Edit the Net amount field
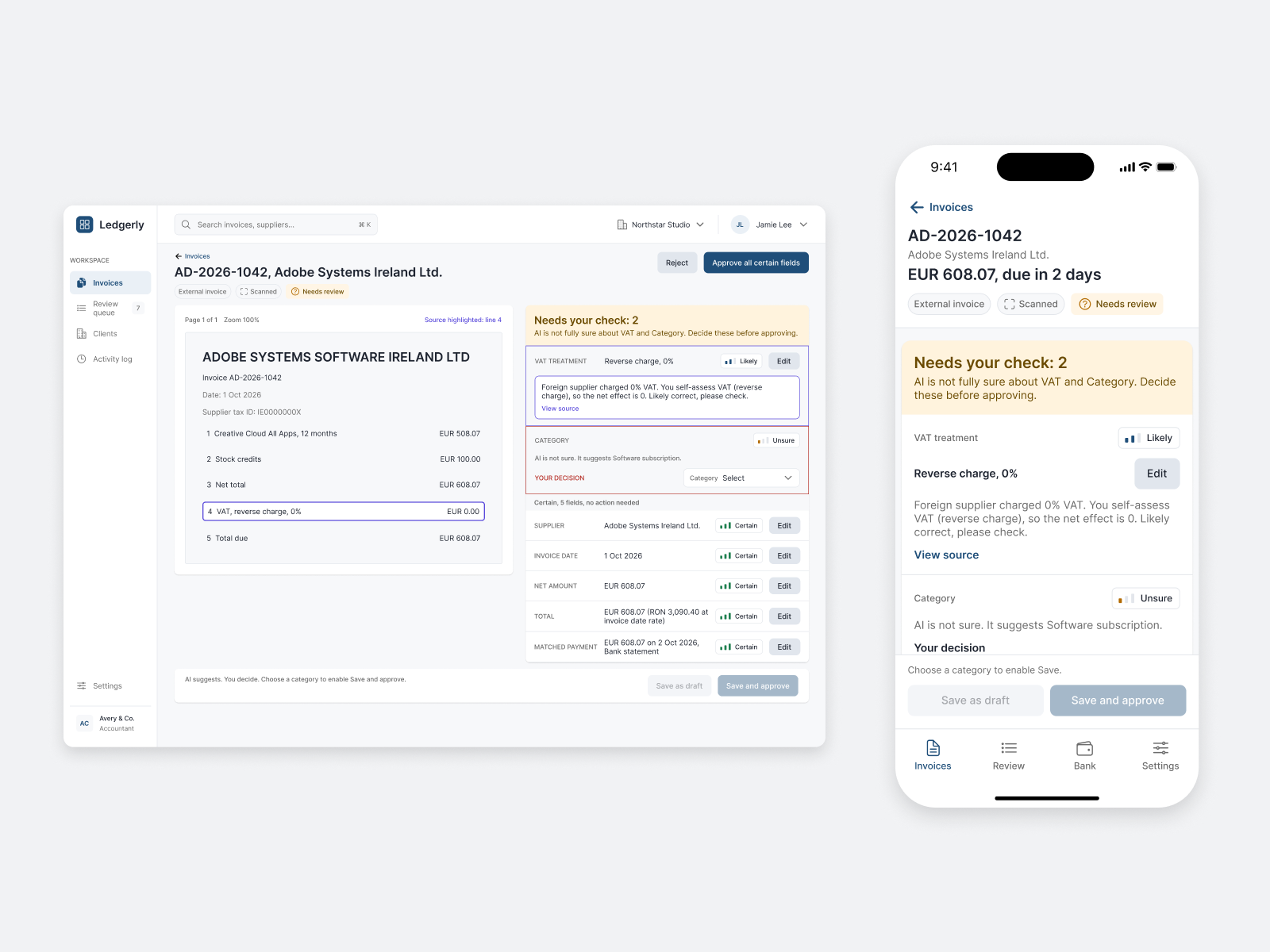This screenshot has height=952, width=1270. [x=784, y=586]
